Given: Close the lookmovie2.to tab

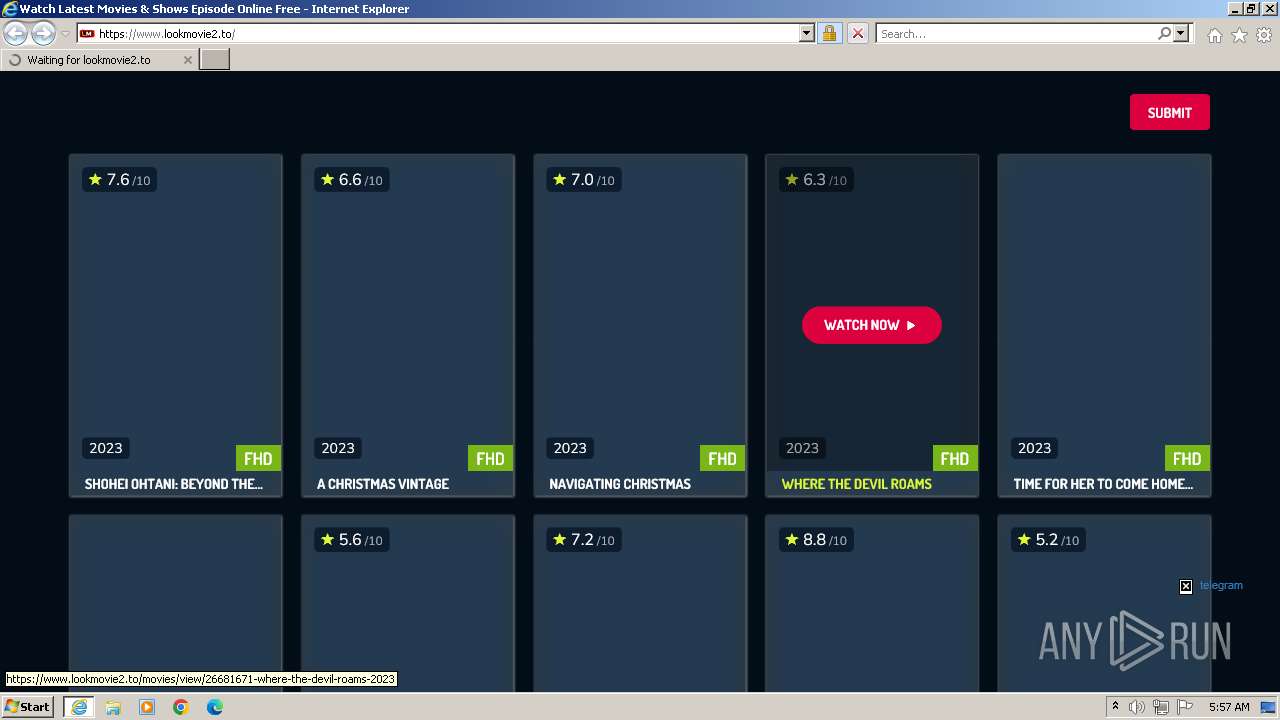Looking at the screenshot, I should pos(187,60).
